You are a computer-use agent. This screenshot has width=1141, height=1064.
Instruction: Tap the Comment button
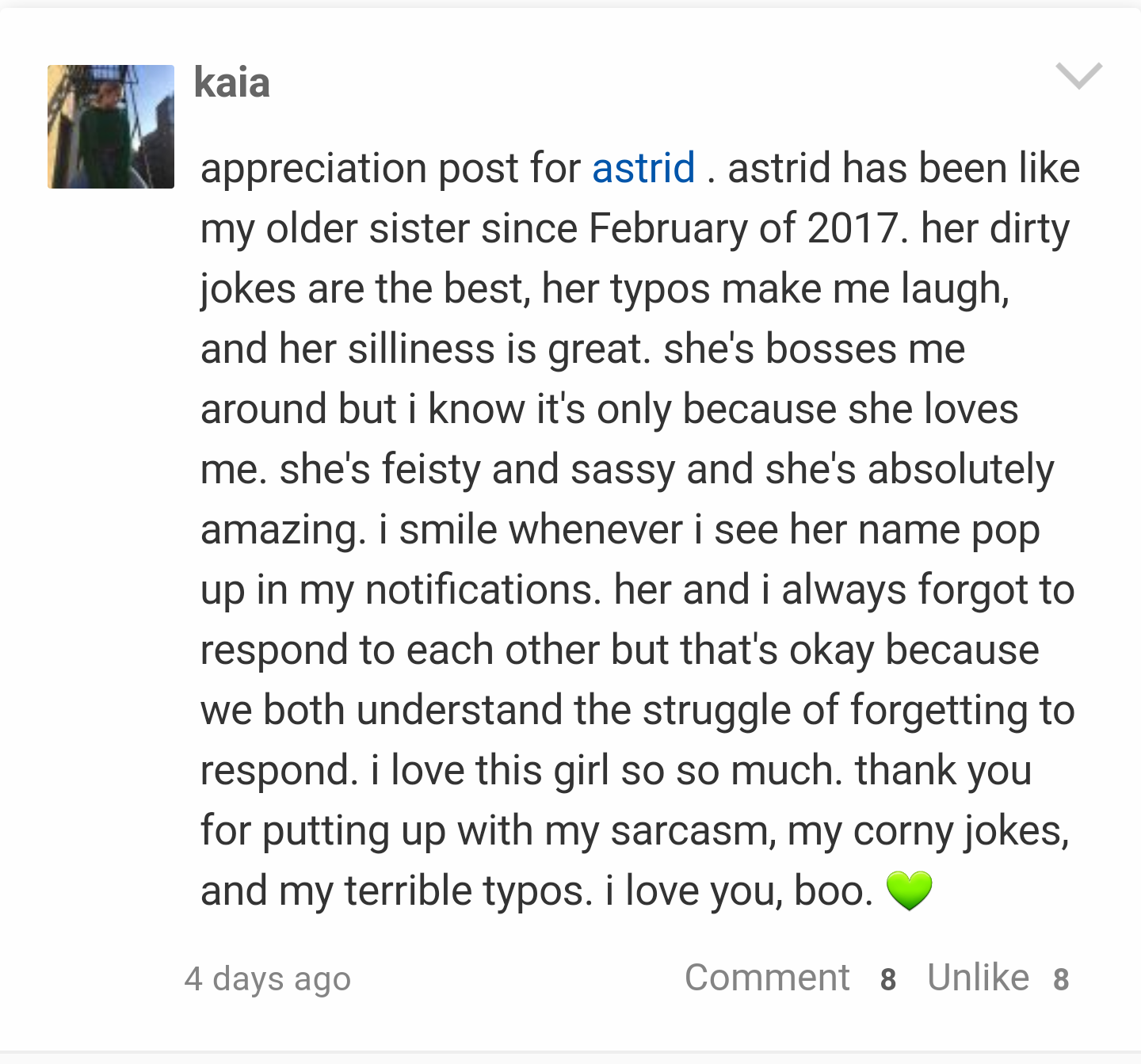point(767,978)
